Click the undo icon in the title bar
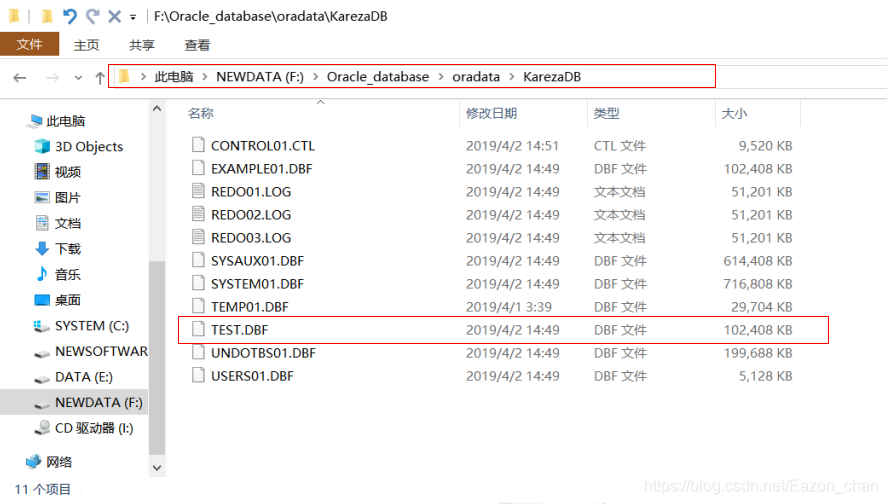This screenshot has width=887, height=504. coord(69,16)
